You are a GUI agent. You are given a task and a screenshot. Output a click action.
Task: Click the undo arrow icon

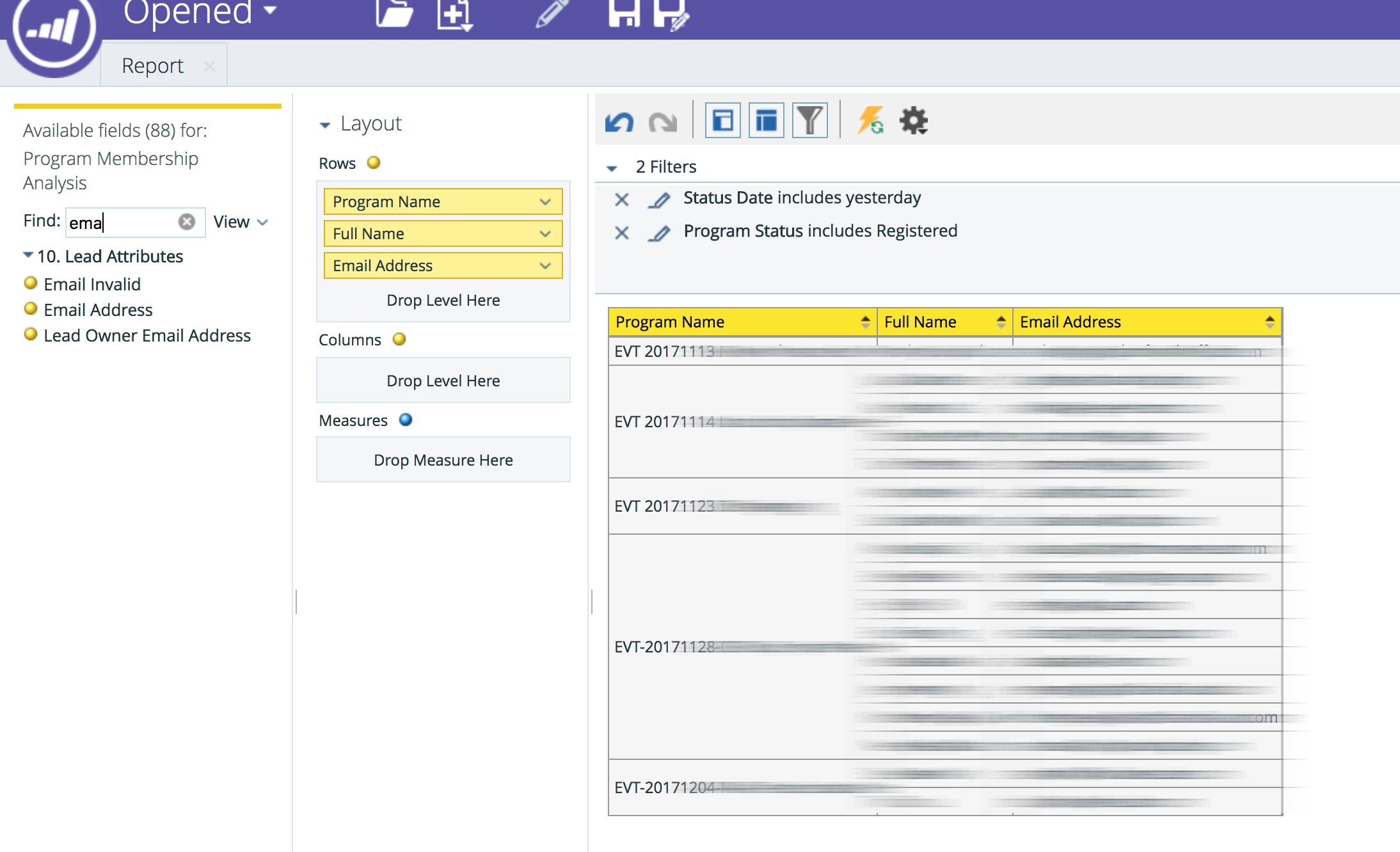tap(619, 121)
